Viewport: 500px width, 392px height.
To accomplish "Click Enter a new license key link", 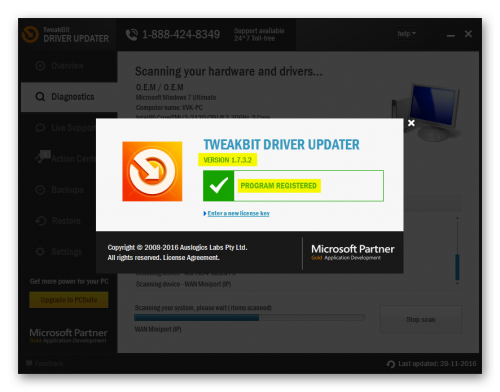I will click(x=238, y=213).
